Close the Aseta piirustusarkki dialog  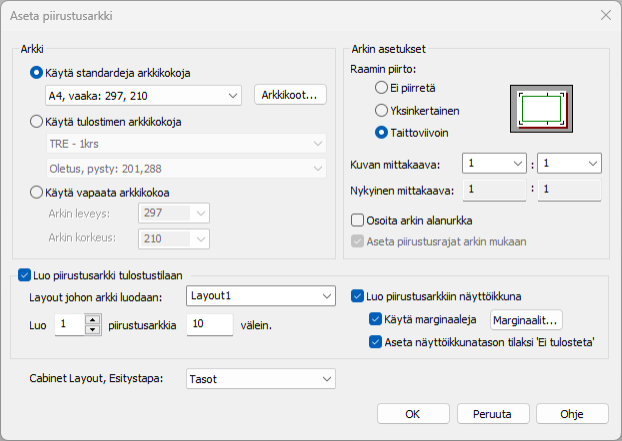click(604, 15)
